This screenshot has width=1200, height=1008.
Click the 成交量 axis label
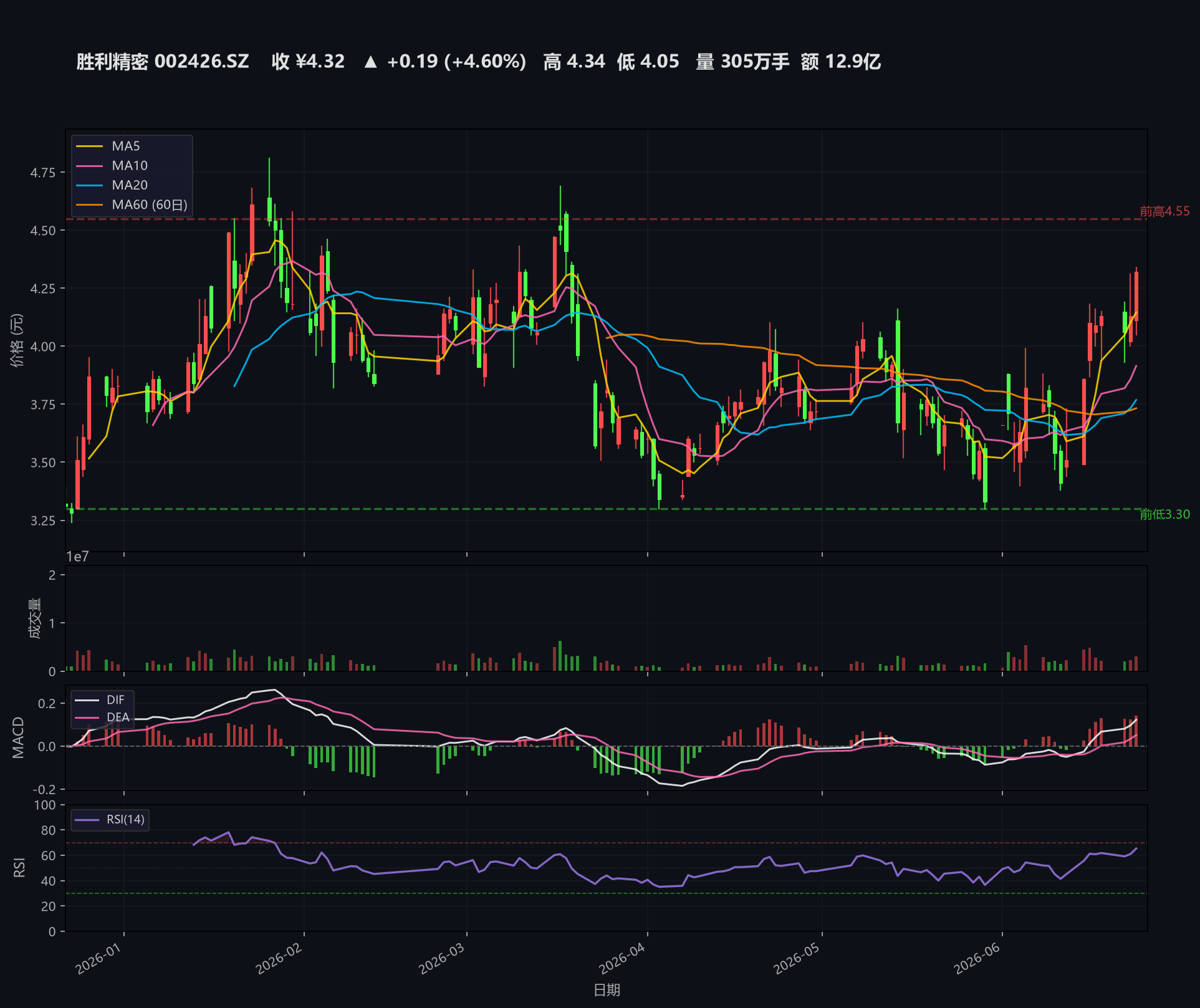tap(35, 618)
